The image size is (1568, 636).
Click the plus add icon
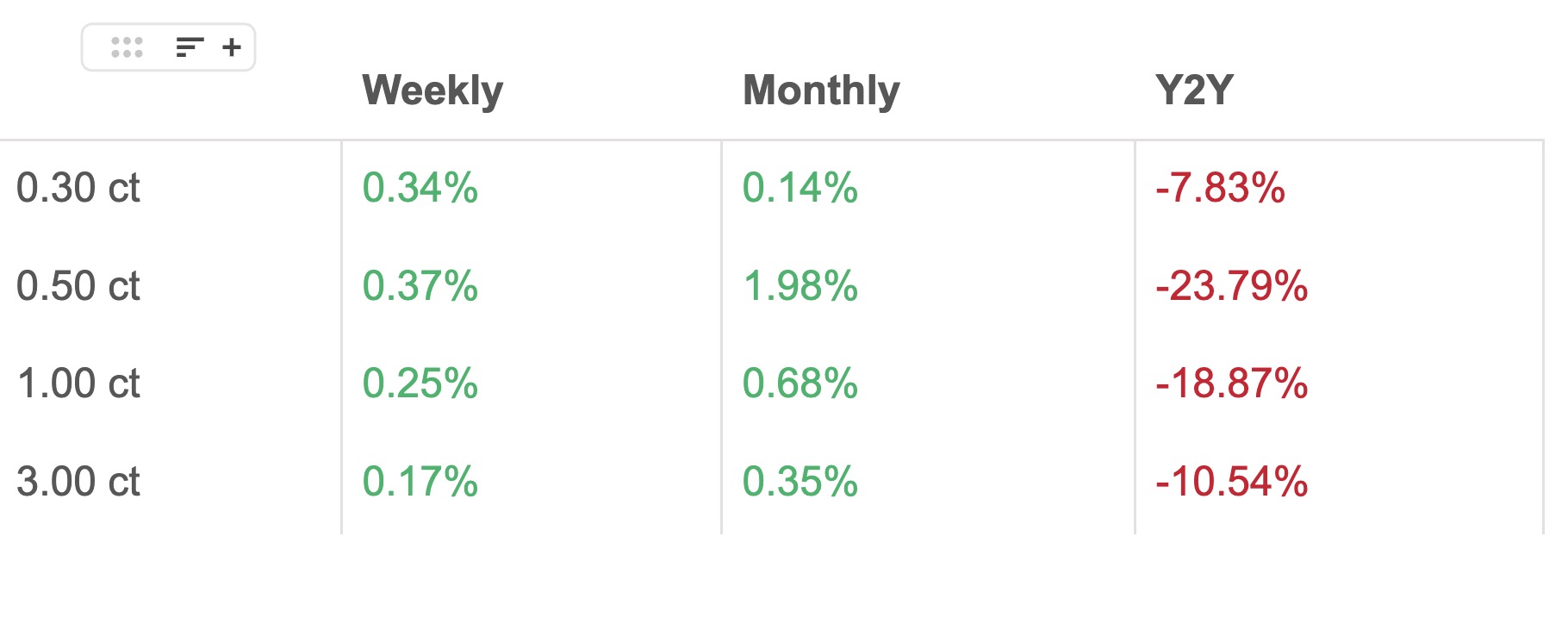(231, 47)
